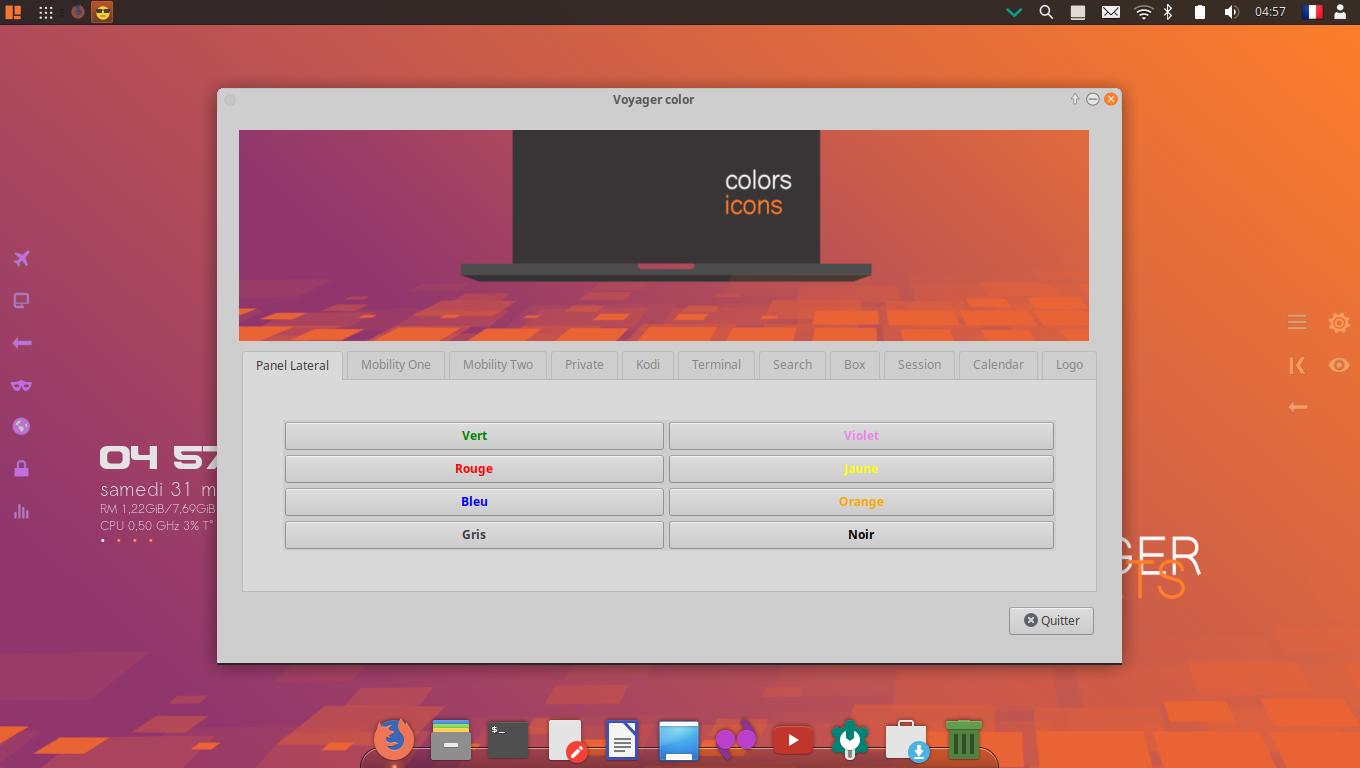
Task: Open the user account icon in panel
Action: click(x=1340, y=12)
